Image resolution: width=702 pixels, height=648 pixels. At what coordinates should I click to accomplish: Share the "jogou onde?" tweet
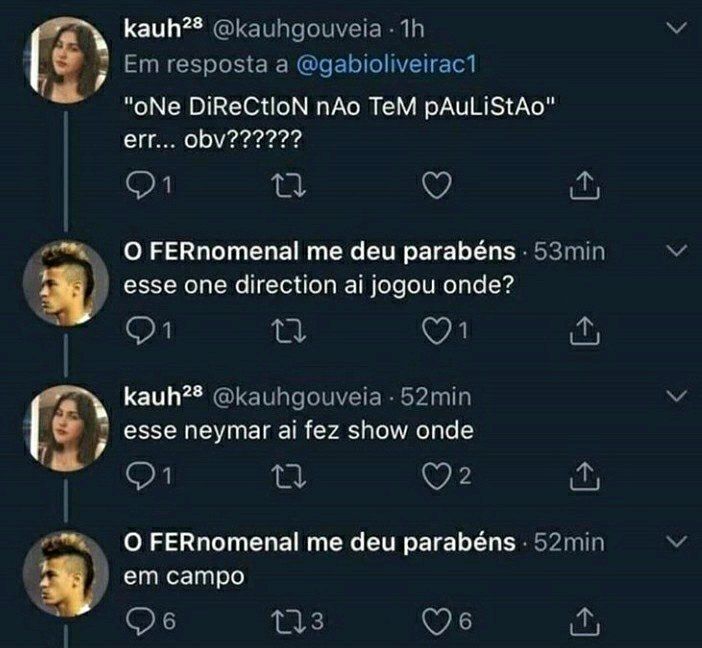click(x=585, y=330)
